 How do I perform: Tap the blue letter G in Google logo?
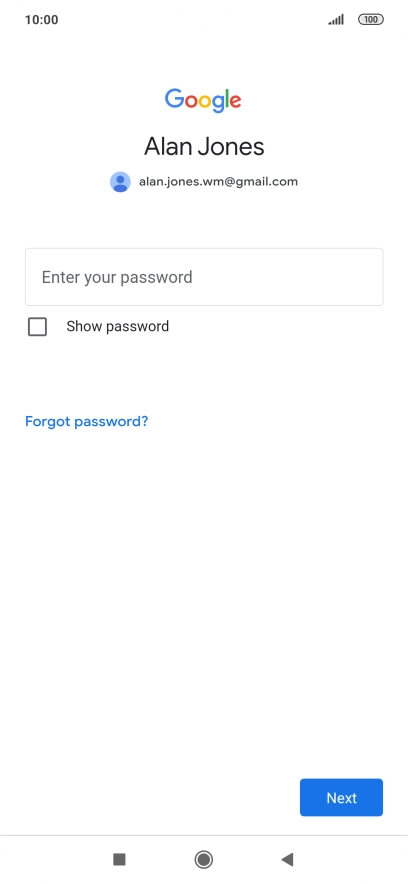point(175,99)
